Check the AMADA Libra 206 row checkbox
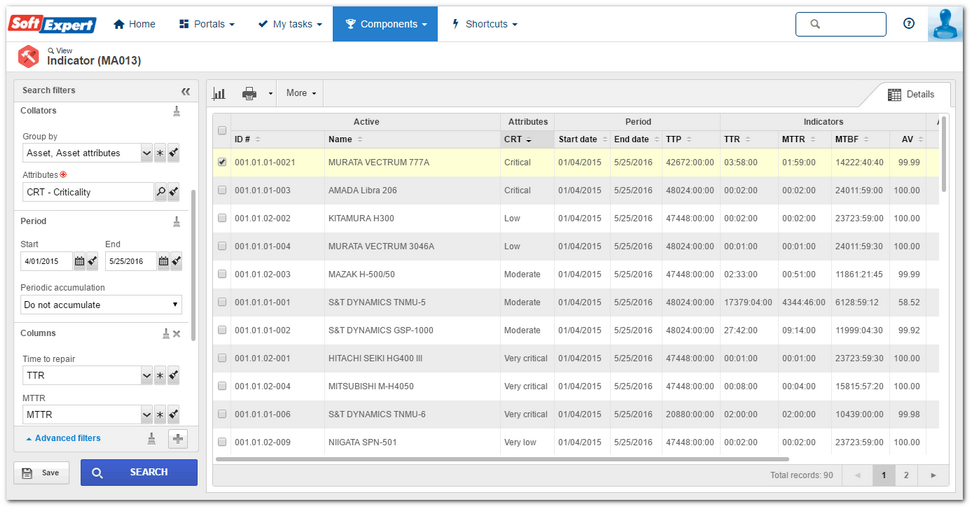The height and width of the screenshot is (507, 970). tap(222, 190)
